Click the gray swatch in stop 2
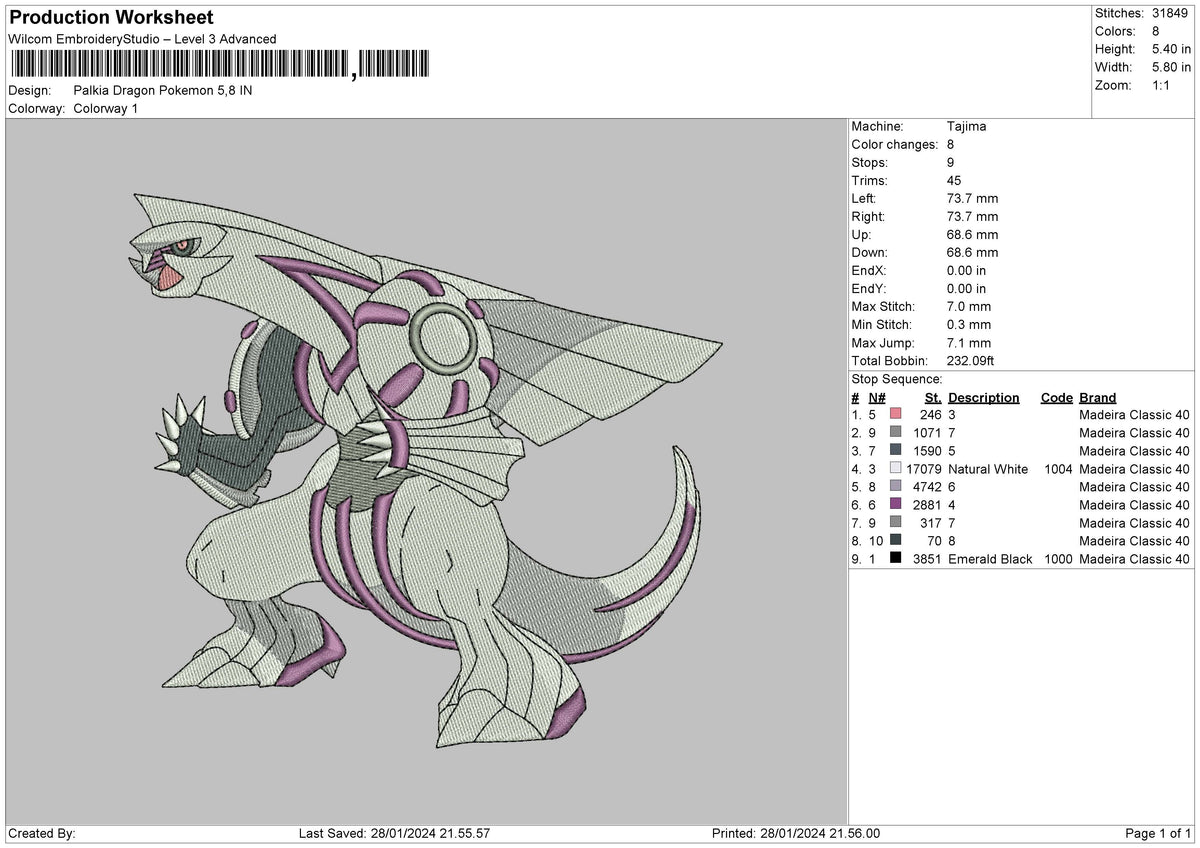Viewport: 1200px width, 848px height. click(x=896, y=433)
